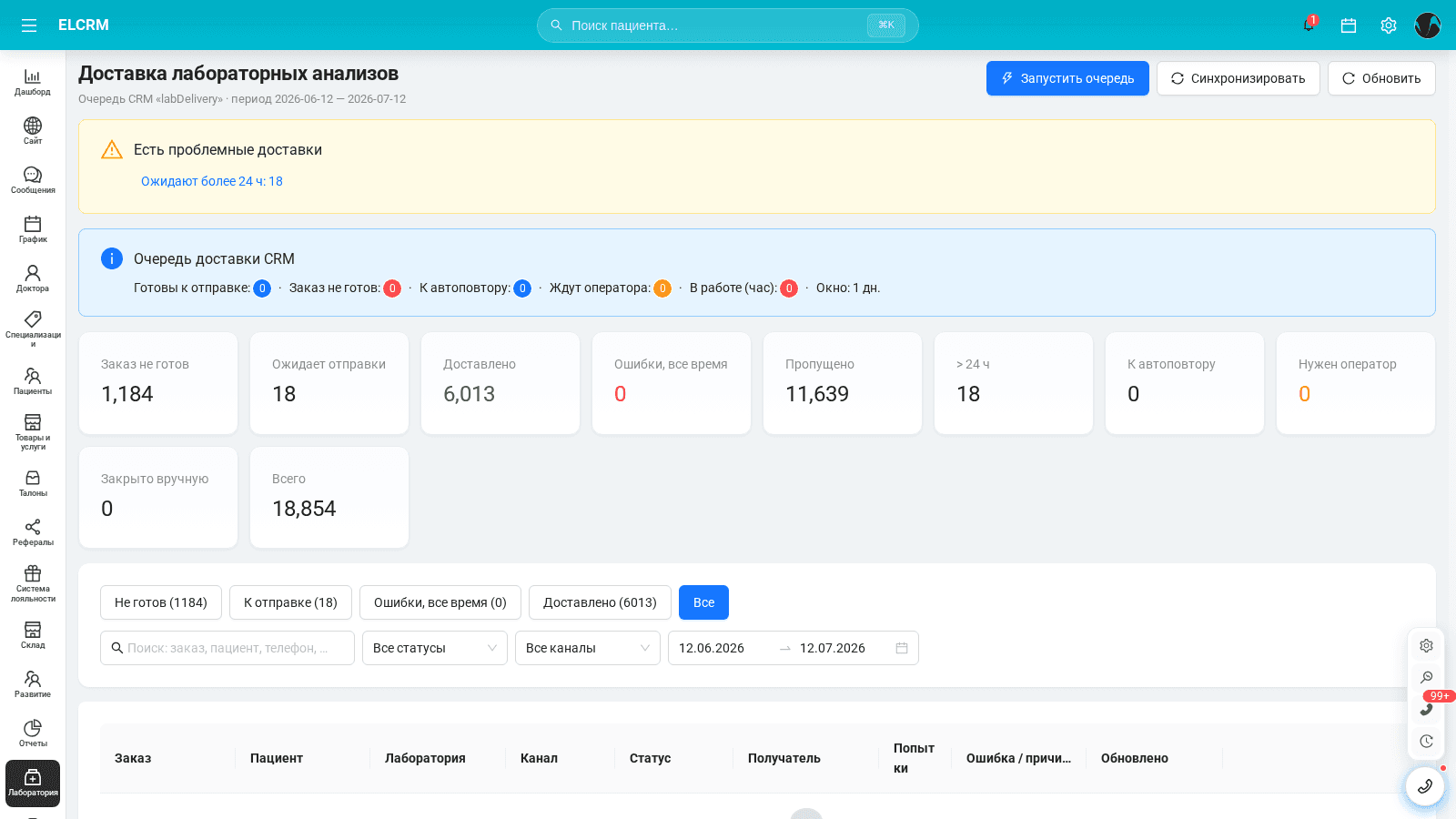Click order search field Поиск: заказ, пациент

[227, 648]
